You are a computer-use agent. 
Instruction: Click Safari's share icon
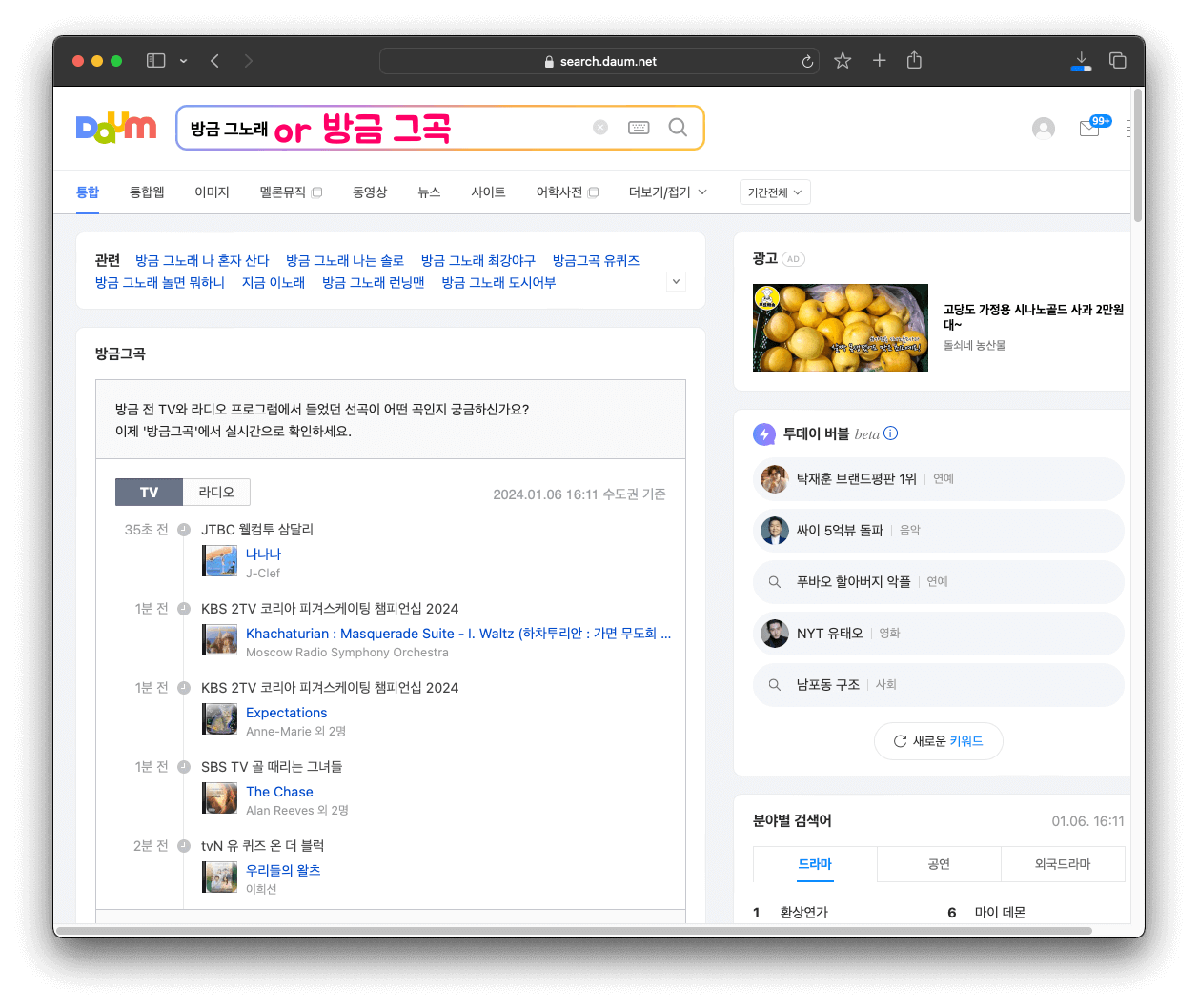[x=914, y=61]
